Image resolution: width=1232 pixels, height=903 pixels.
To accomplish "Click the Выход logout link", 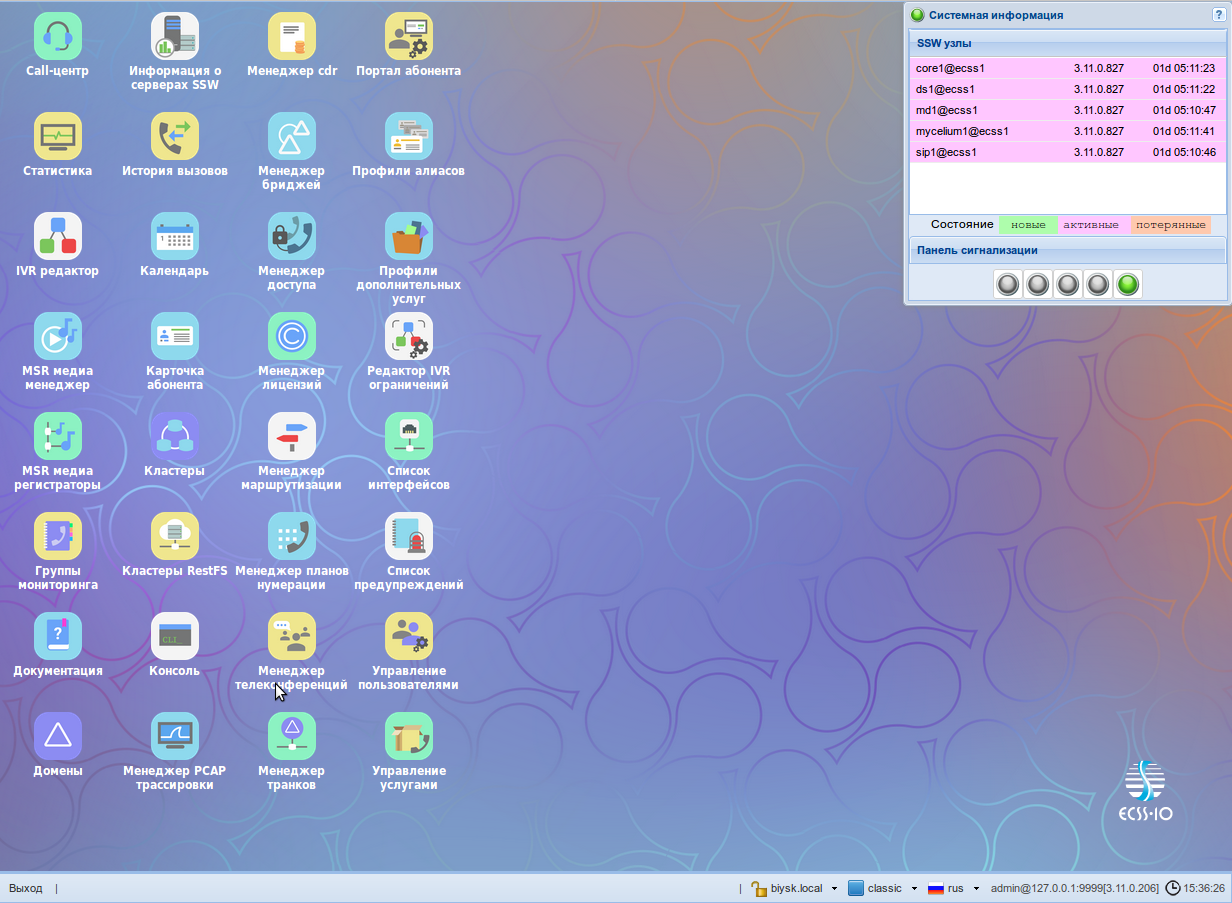I will click(x=26, y=888).
